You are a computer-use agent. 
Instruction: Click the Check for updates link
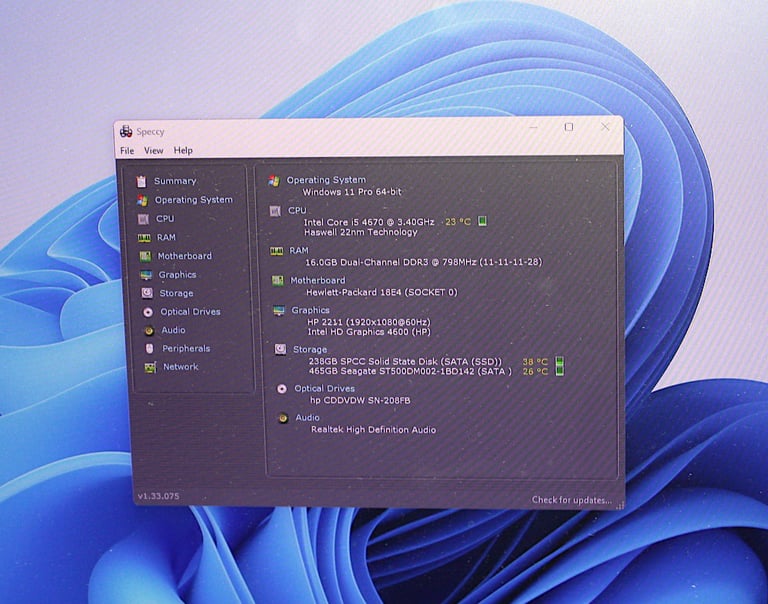(x=572, y=500)
